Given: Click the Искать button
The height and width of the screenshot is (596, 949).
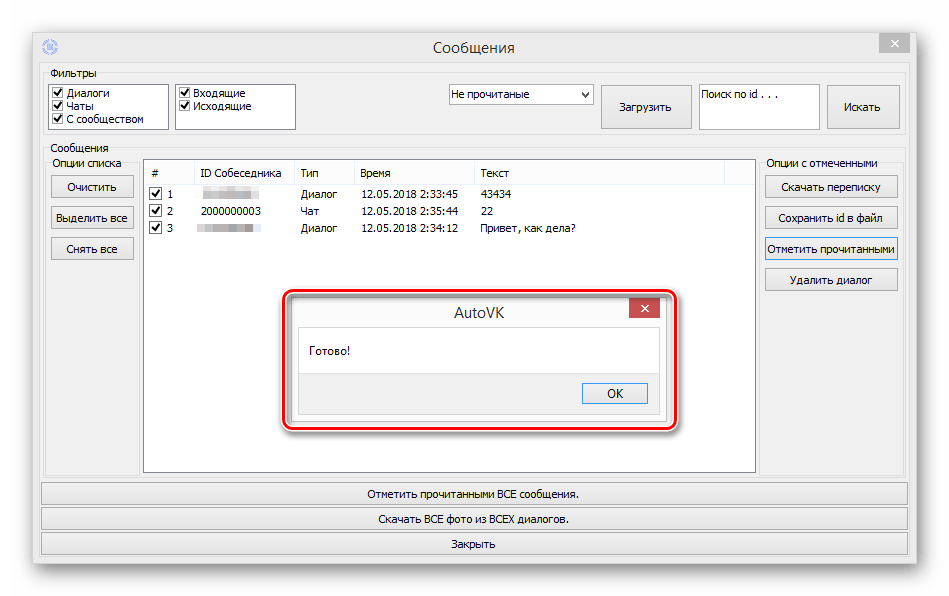Looking at the screenshot, I should coord(862,107).
